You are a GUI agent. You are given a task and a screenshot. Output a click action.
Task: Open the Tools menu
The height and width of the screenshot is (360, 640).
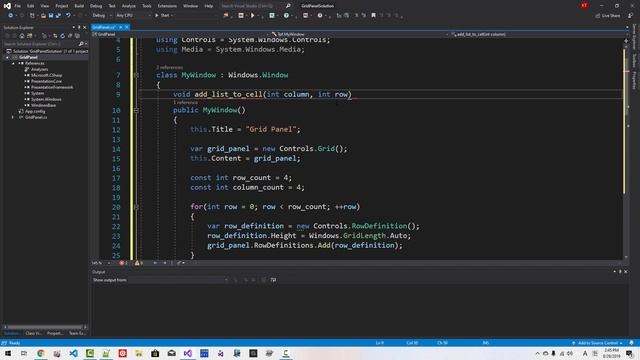[x=147, y=6]
